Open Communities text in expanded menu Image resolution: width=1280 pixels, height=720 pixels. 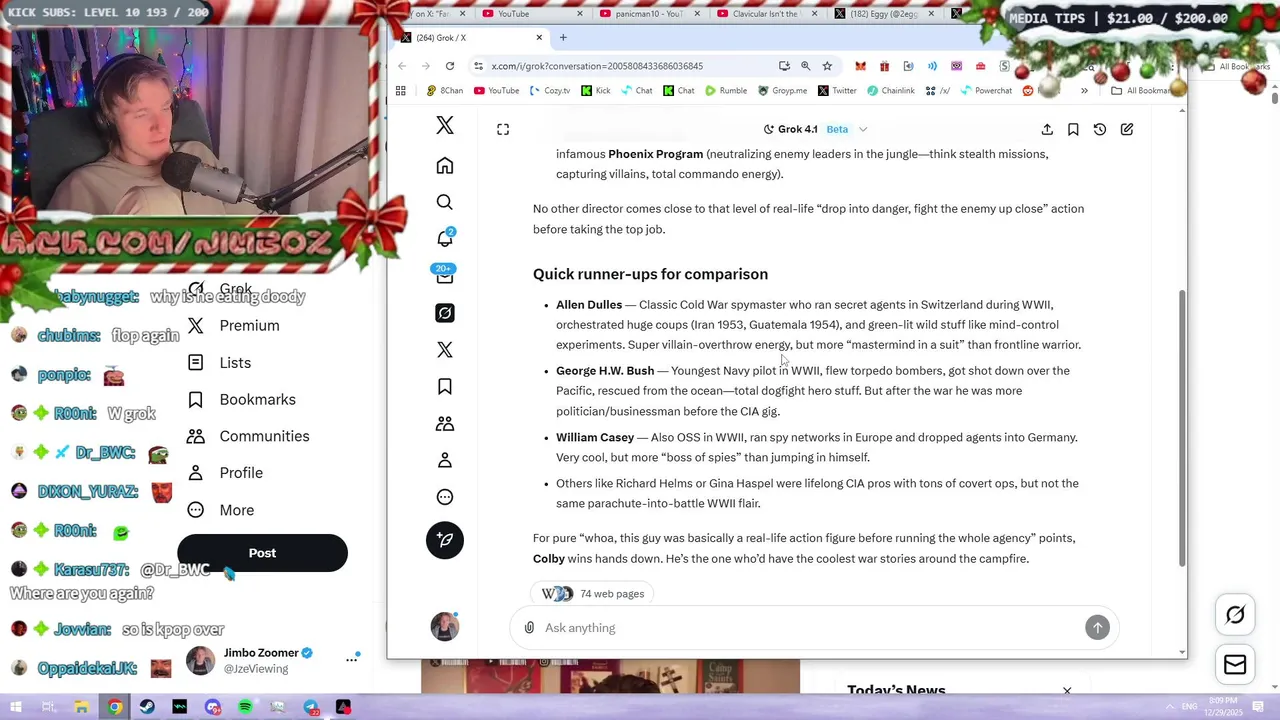(264, 436)
